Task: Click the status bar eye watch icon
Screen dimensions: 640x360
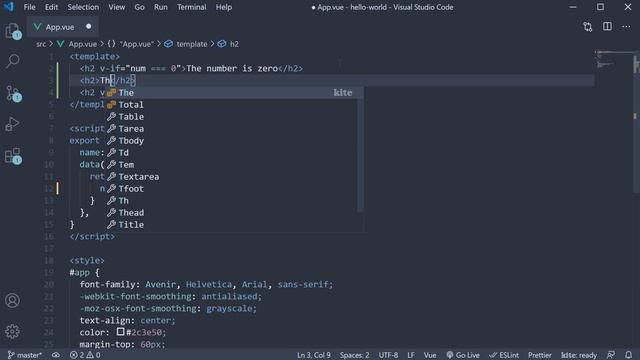Action: [56, 355]
